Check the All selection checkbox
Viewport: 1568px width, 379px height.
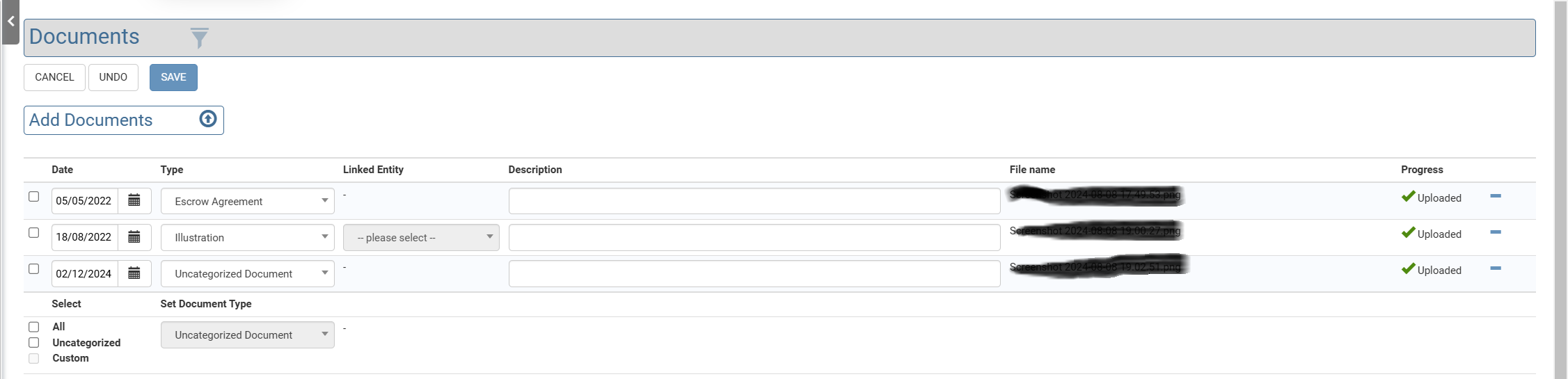(33, 327)
